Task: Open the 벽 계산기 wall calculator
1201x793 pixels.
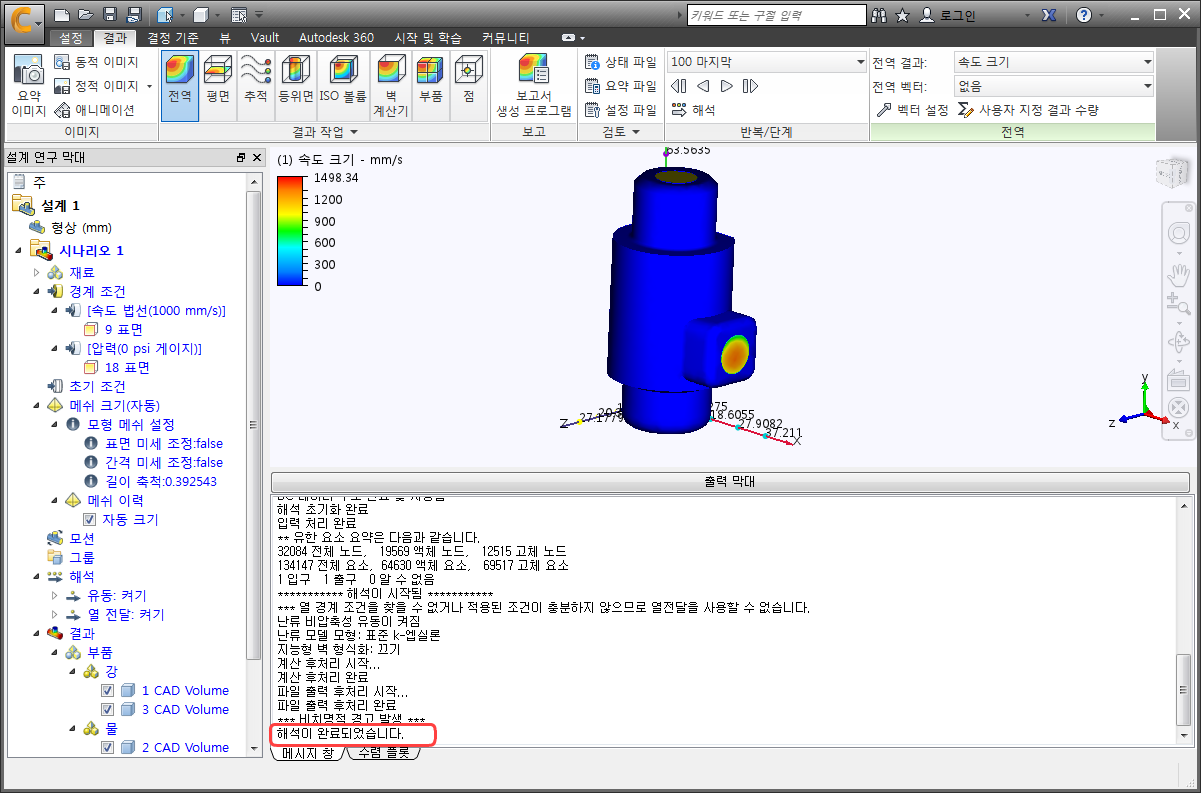Action: 390,85
